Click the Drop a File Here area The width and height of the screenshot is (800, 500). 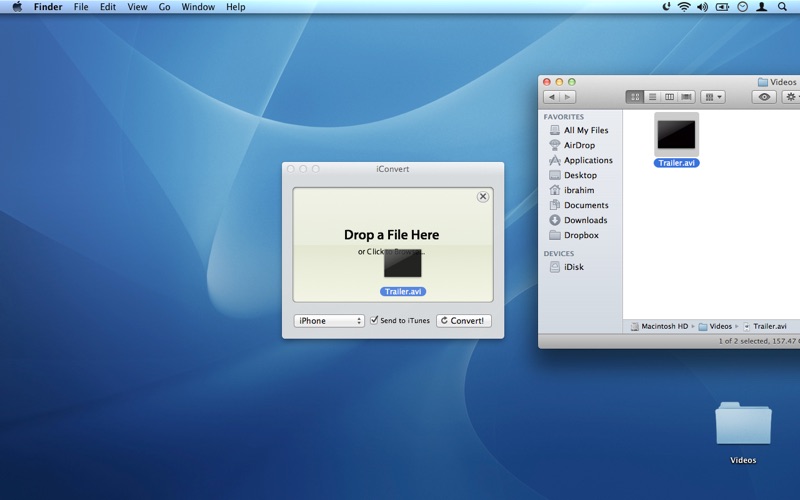tap(392, 236)
